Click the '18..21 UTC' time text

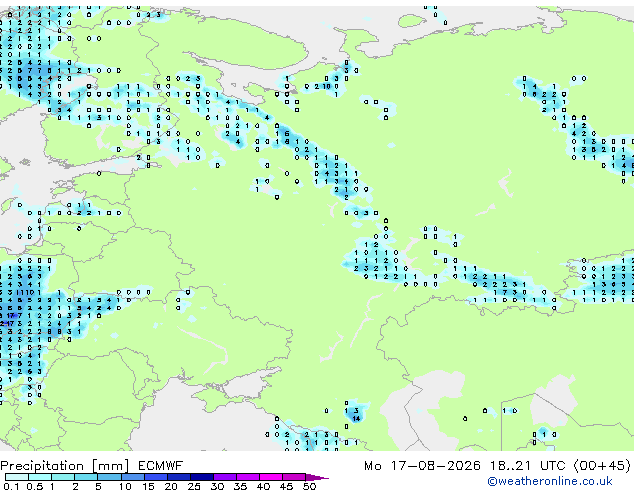coord(528,466)
